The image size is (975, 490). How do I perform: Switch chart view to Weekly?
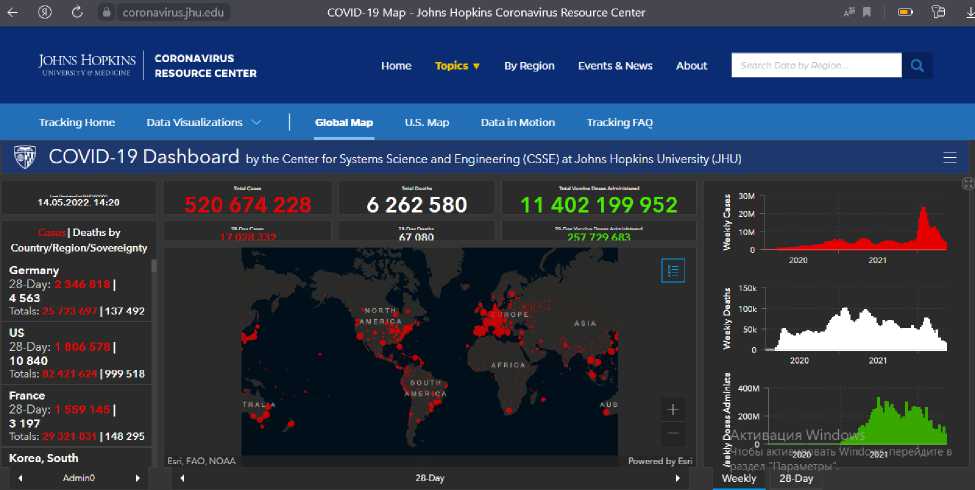coord(739,479)
